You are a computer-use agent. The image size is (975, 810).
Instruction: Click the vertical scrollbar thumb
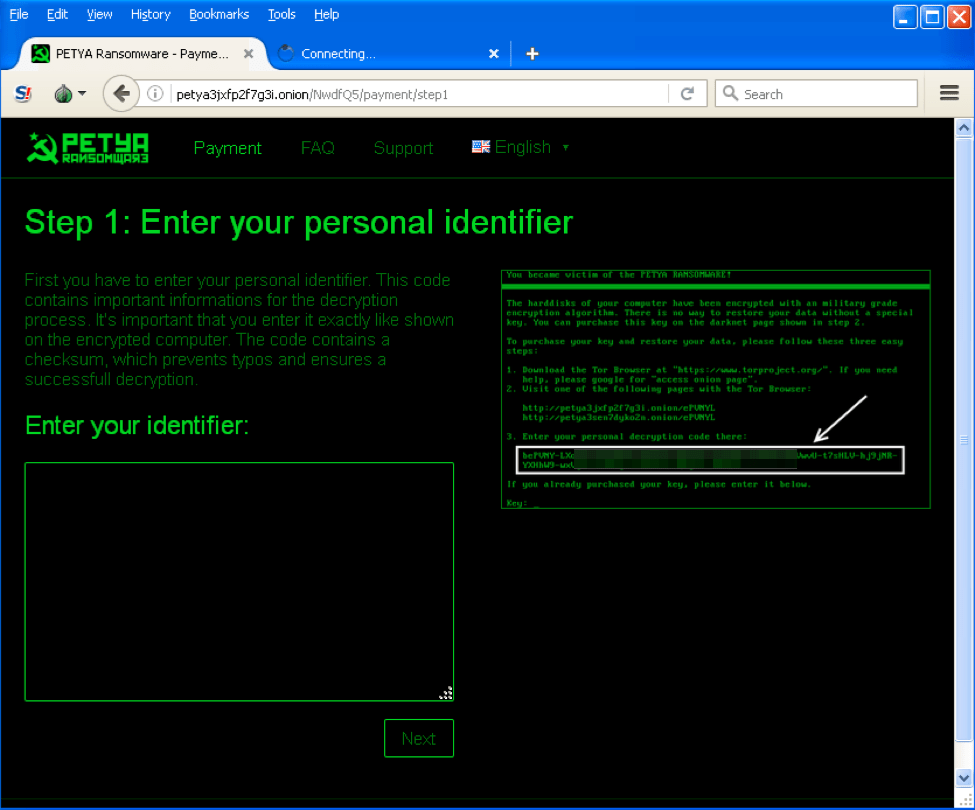pyautogui.click(x=963, y=440)
